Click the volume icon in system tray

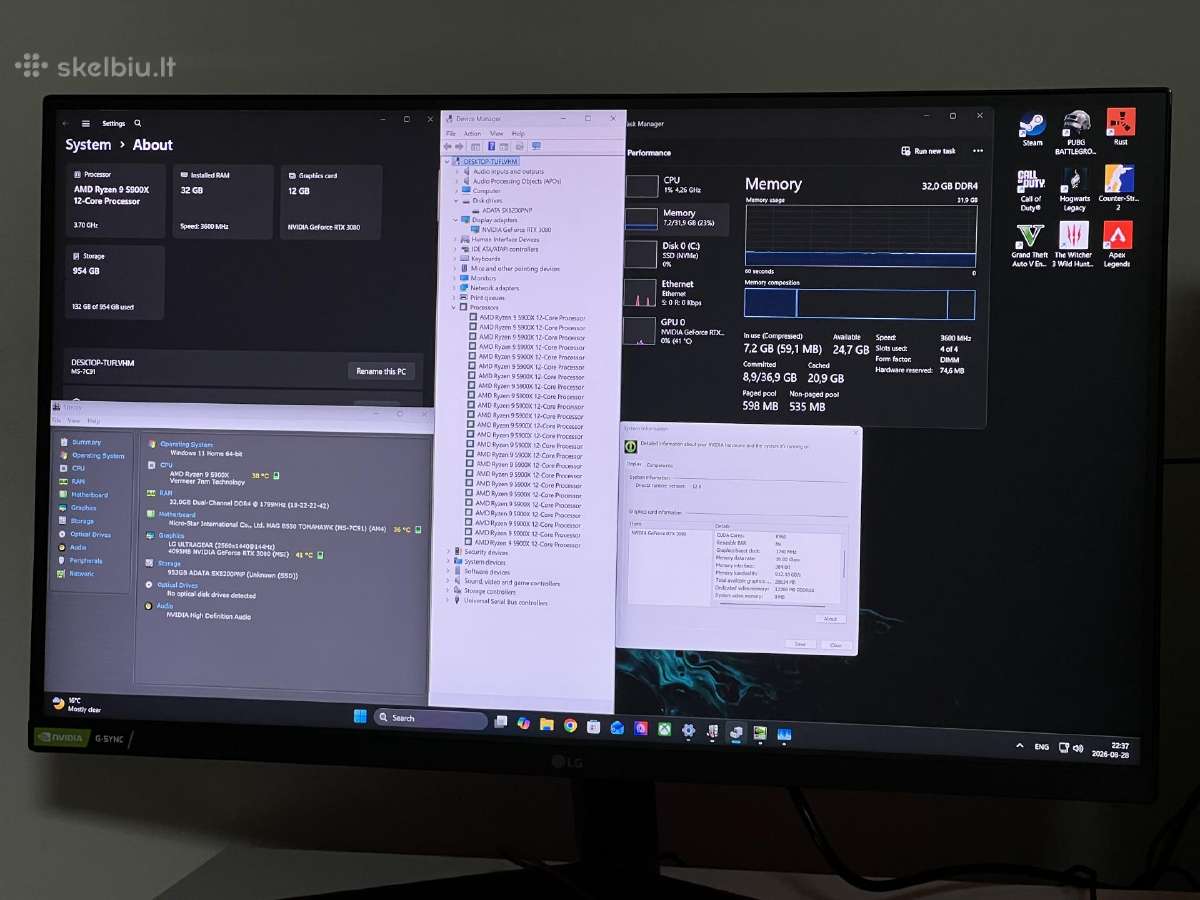point(1078,747)
